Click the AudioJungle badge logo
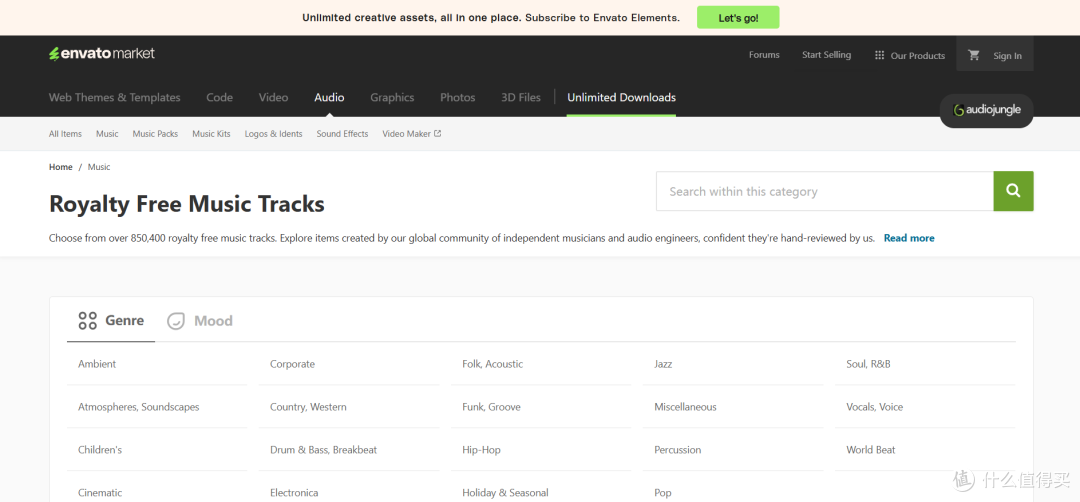 tap(987, 110)
